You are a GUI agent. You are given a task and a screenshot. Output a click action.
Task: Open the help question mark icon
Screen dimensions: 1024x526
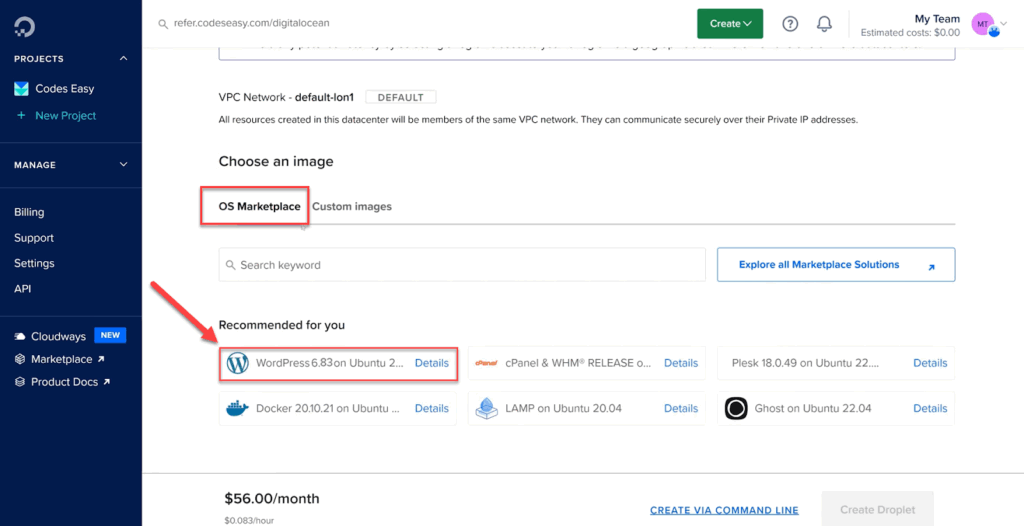790,24
